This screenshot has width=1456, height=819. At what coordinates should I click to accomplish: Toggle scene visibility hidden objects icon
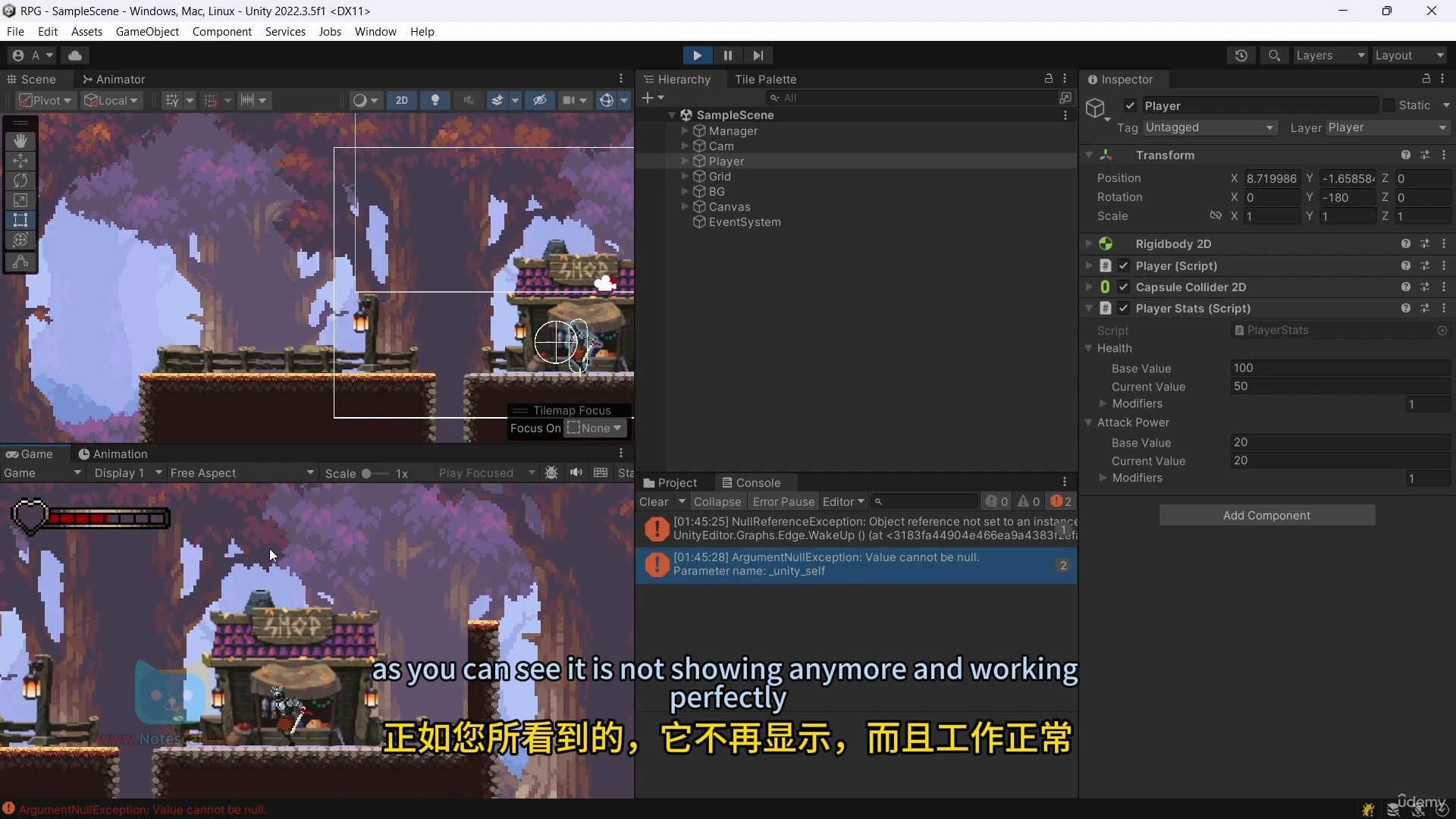(x=540, y=100)
